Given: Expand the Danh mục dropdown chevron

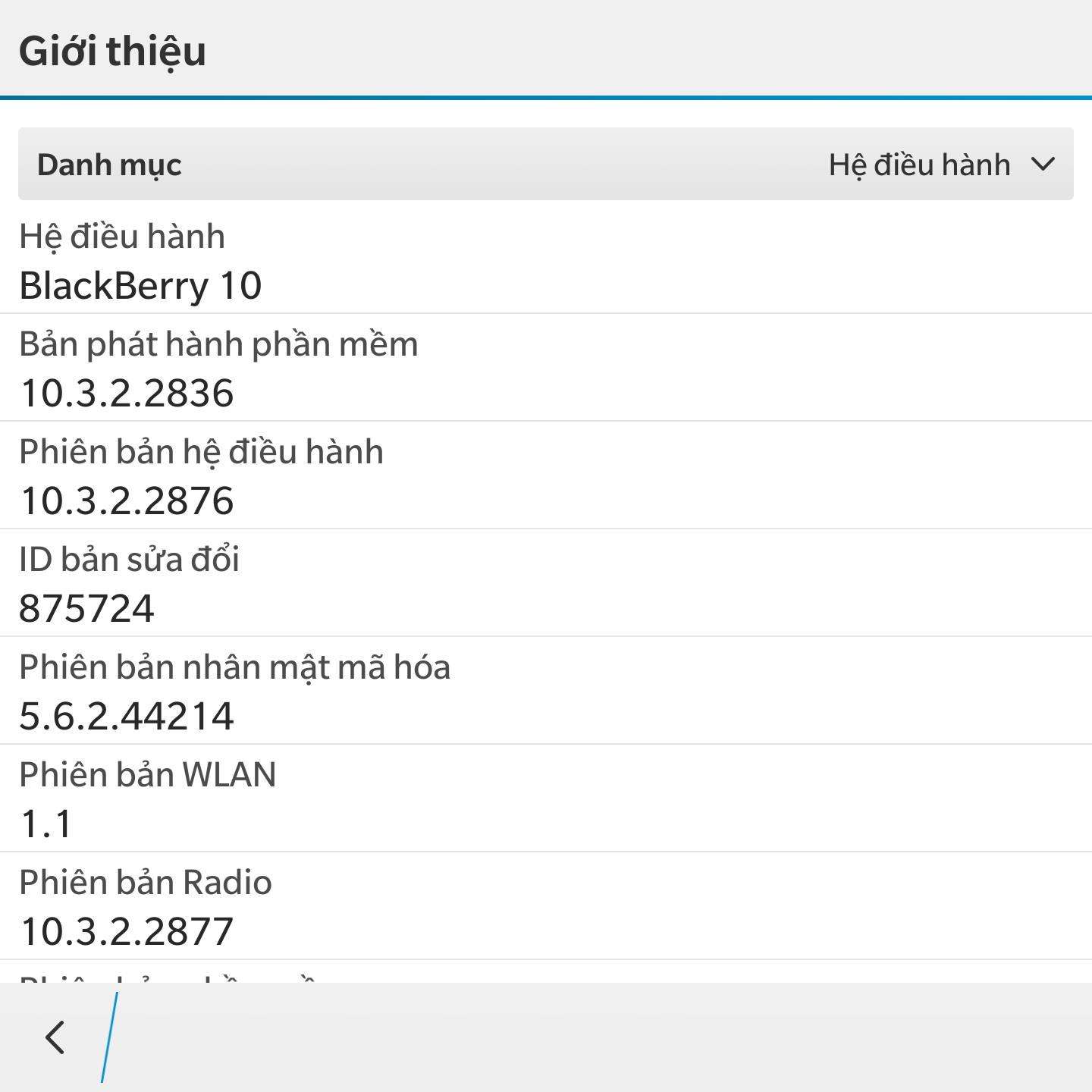Looking at the screenshot, I should tap(1043, 165).
